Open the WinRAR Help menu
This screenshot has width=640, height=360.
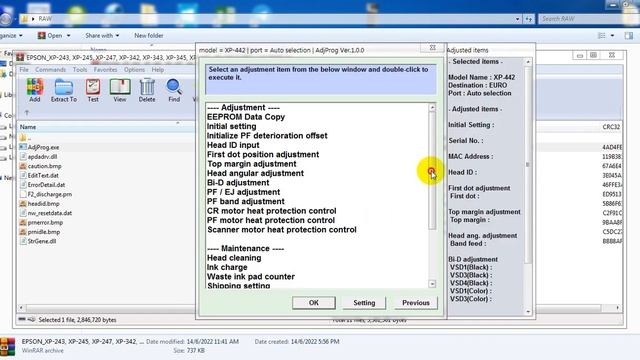tap(158, 70)
